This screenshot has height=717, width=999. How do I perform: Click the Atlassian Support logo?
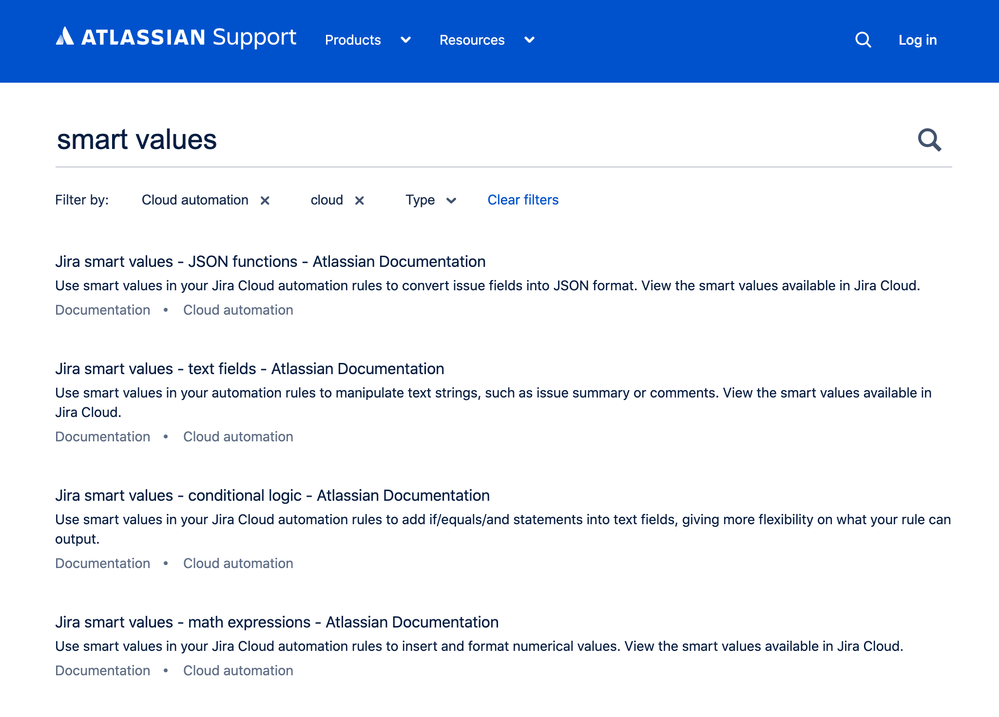[176, 38]
